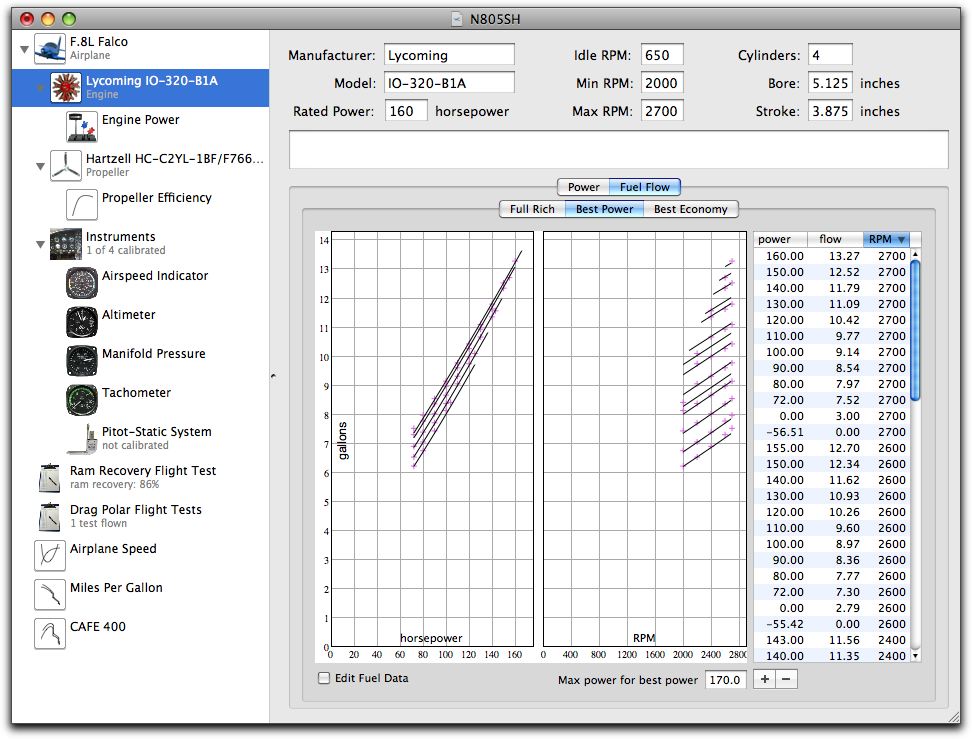Select the row with flow 8.97
Viewport: 972px width, 739px height.
(832, 544)
